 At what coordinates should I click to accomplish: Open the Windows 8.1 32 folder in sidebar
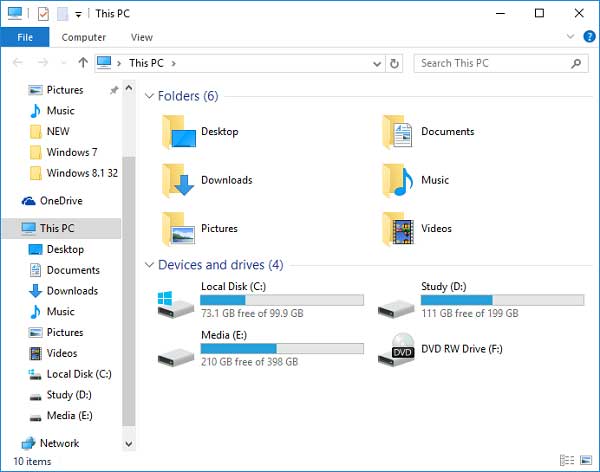tap(82, 173)
